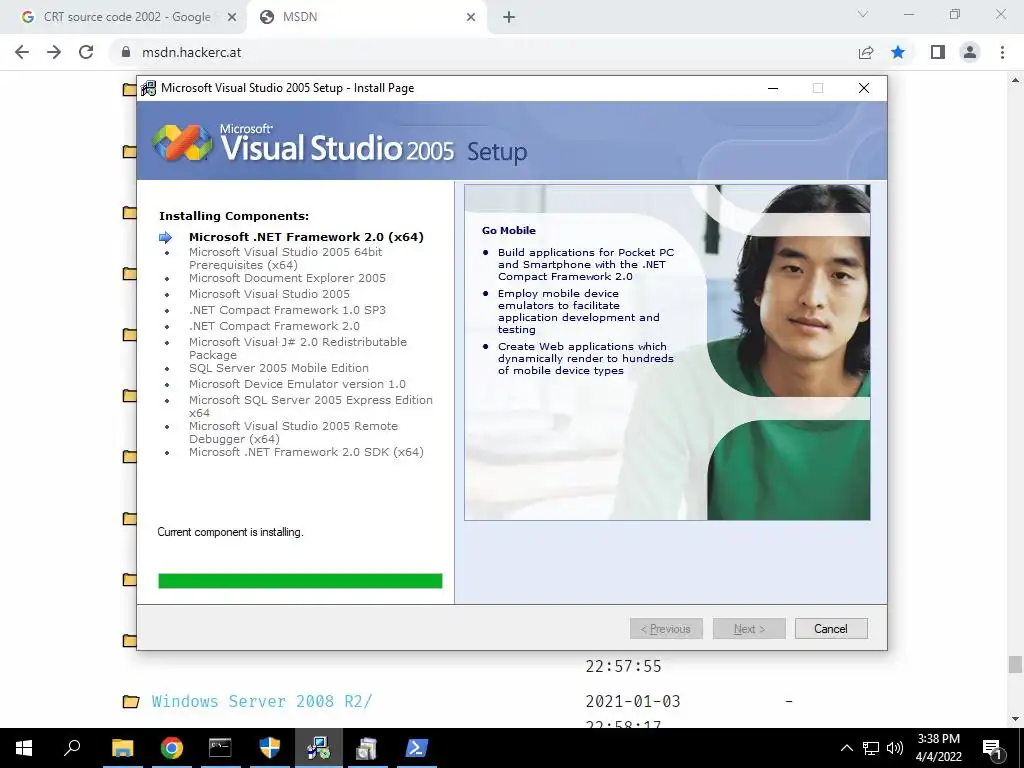Open a new browser tab

tap(509, 17)
